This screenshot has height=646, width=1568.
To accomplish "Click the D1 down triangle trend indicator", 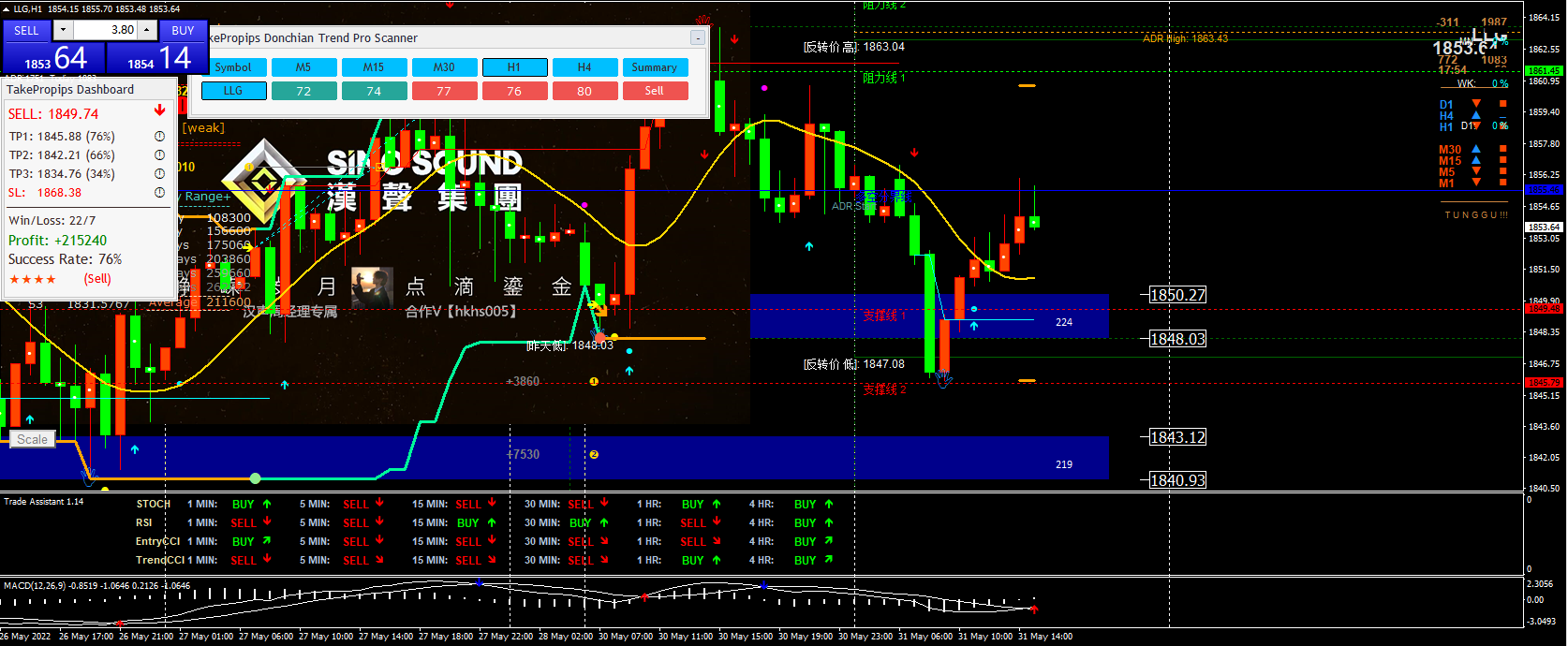I will click(x=1476, y=104).
